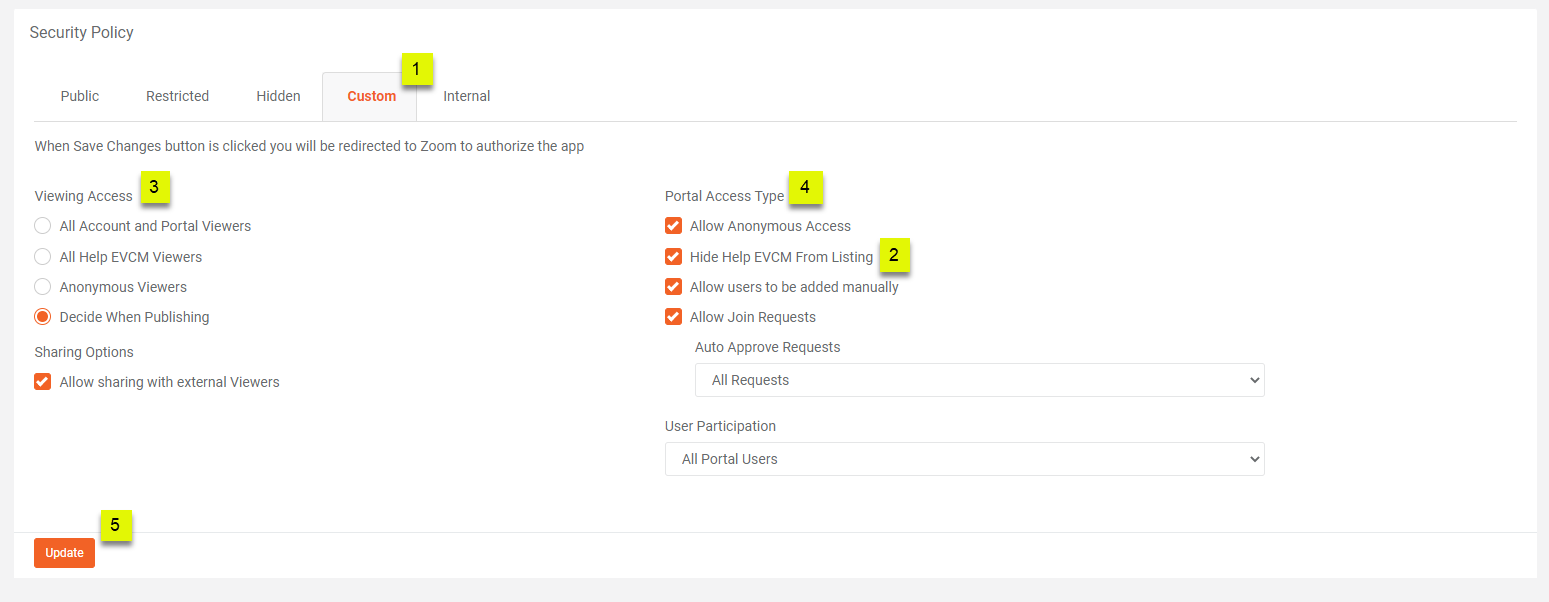Uncheck Allow sharing with external Viewers
This screenshot has width=1549, height=602.
43,382
